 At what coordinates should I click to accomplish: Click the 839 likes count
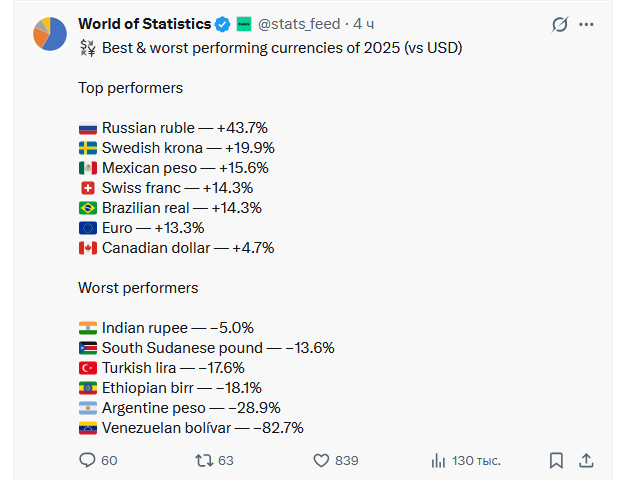coord(347,460)
